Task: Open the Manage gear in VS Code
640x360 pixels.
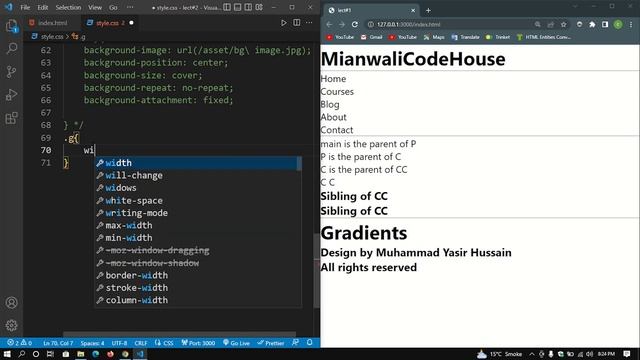Action: pyautogui.click(x=11, y=325)
